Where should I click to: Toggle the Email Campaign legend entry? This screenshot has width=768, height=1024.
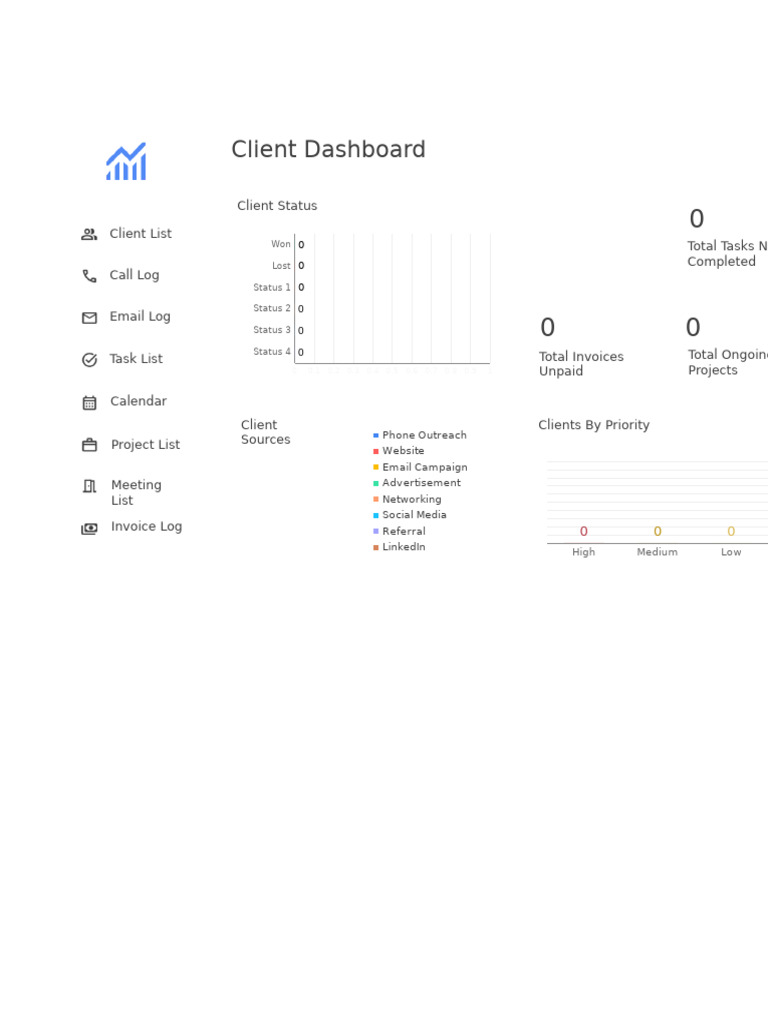(x=420, y=467)
